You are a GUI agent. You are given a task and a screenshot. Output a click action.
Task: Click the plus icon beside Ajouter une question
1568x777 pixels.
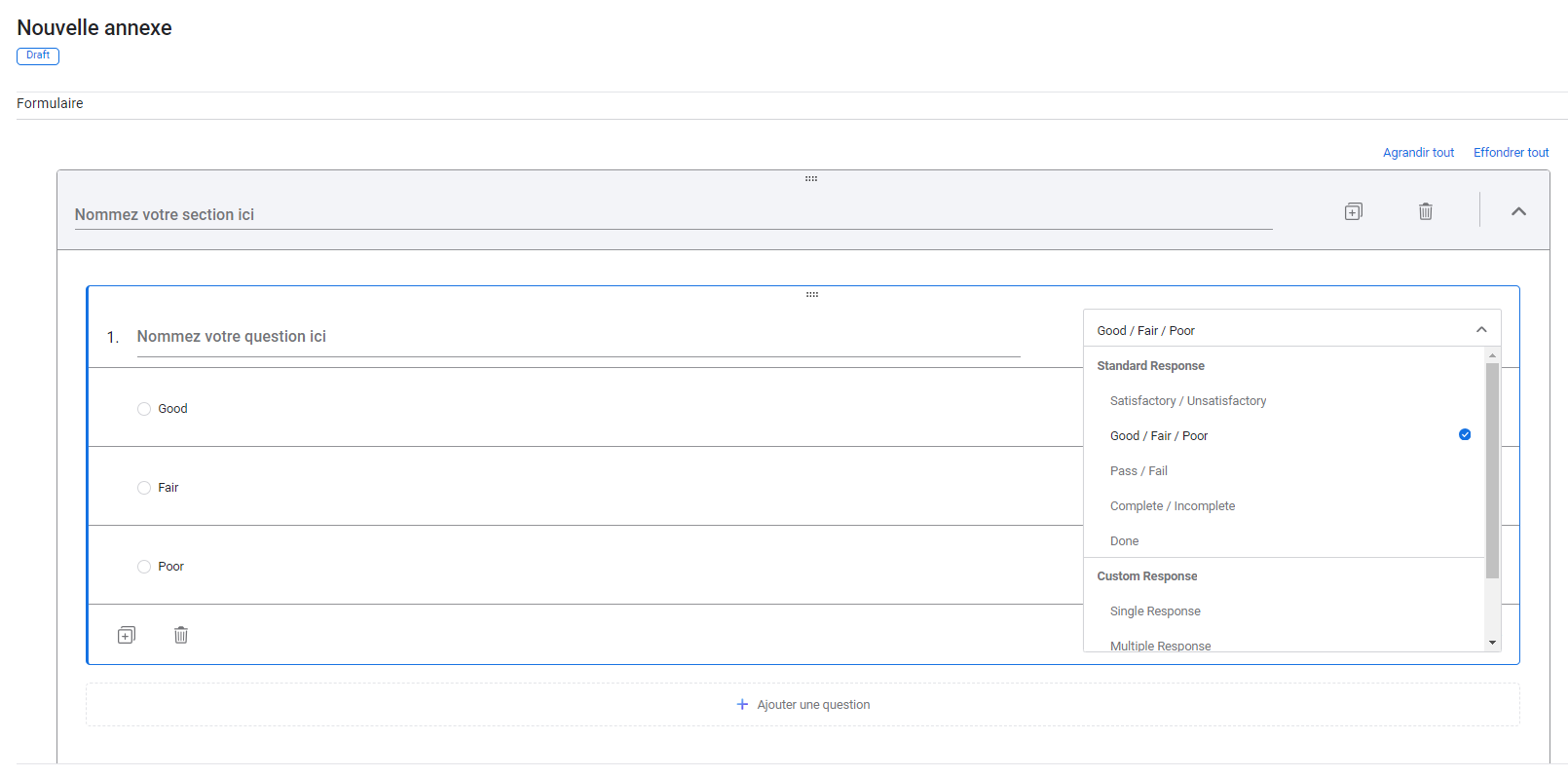pos(742,704)
